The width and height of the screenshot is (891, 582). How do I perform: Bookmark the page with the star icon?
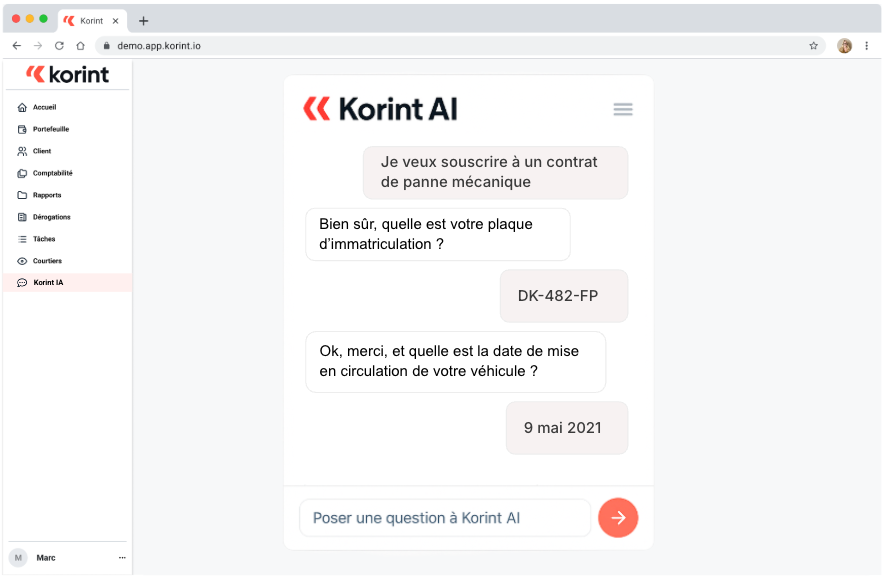tap(813, 45)
